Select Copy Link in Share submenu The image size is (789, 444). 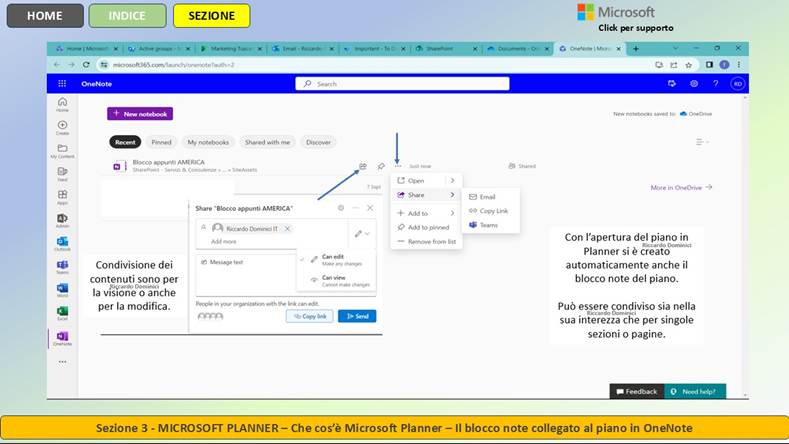pyautogui.click(x=490, y=211)
